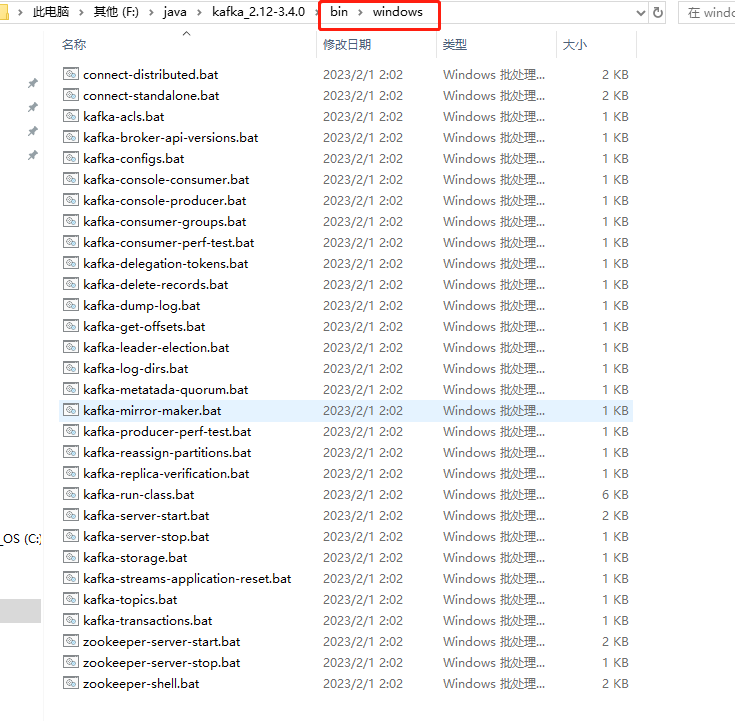The height and width of the screenshot is (721, 735).
Task: Click the kafka-leader-election.bat file icon
Action: click(71, 347)
